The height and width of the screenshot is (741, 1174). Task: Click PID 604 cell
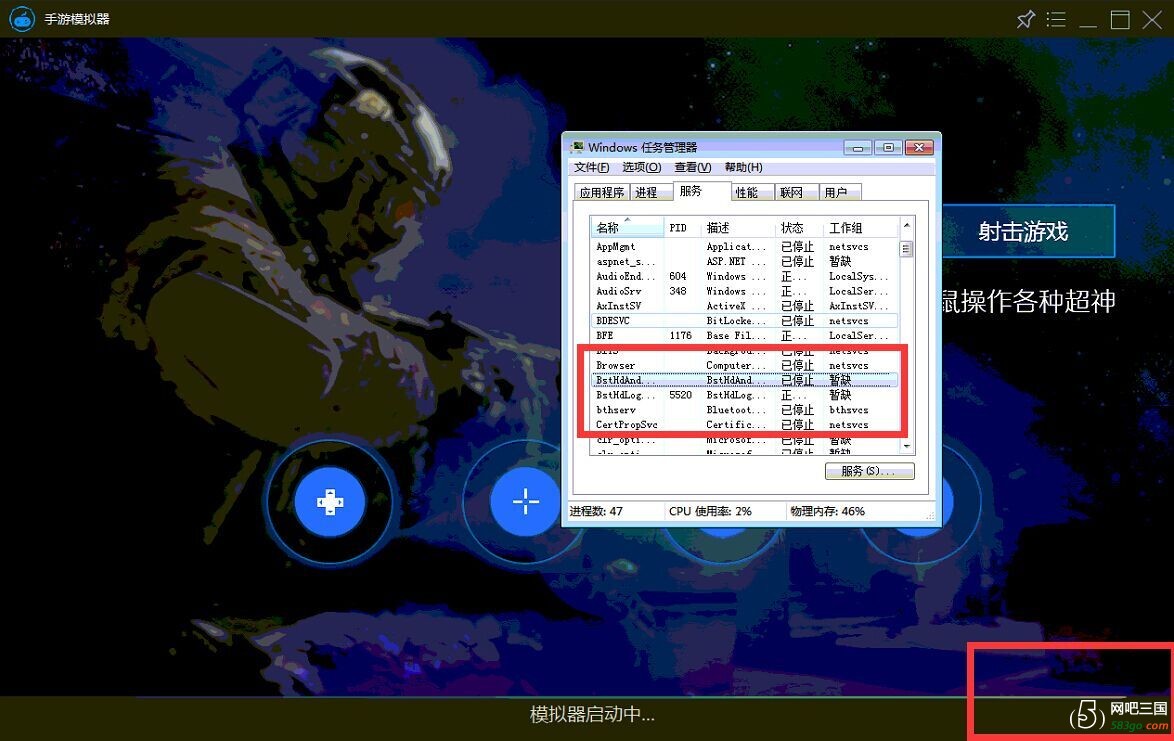pyautogui.click(x=678, y=276)
